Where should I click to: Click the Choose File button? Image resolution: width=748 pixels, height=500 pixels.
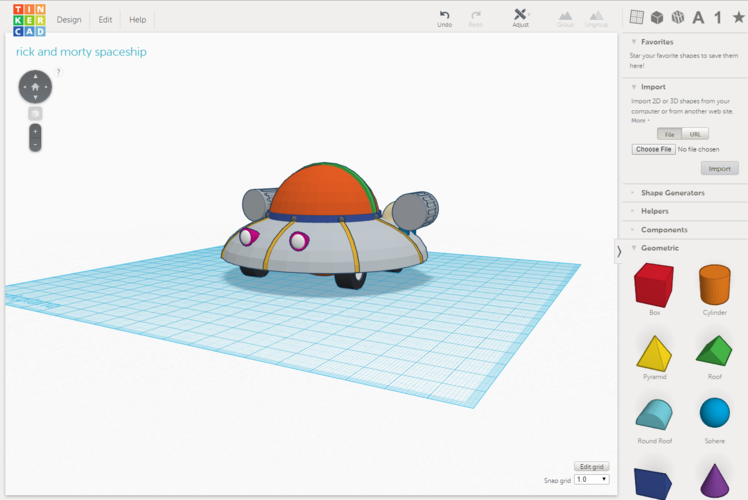[x=653, y=149]
